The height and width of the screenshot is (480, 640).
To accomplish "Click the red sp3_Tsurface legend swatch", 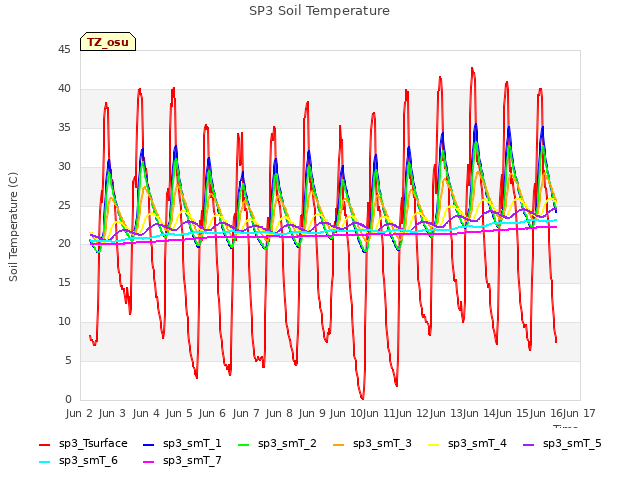I will pos(44,444).
